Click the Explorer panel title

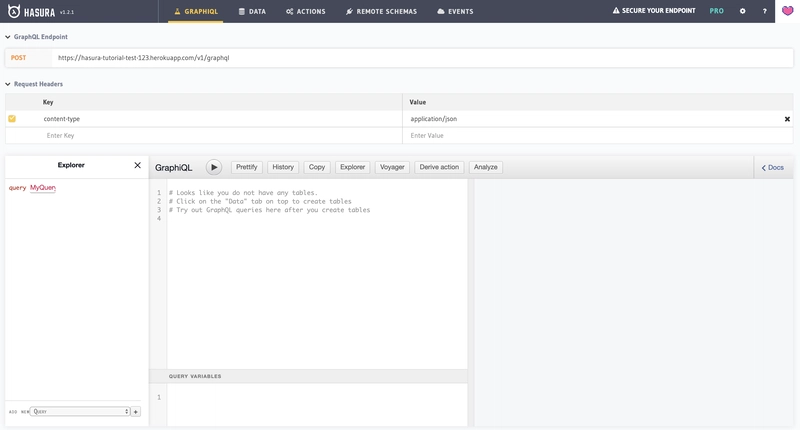tap(71, 165)
